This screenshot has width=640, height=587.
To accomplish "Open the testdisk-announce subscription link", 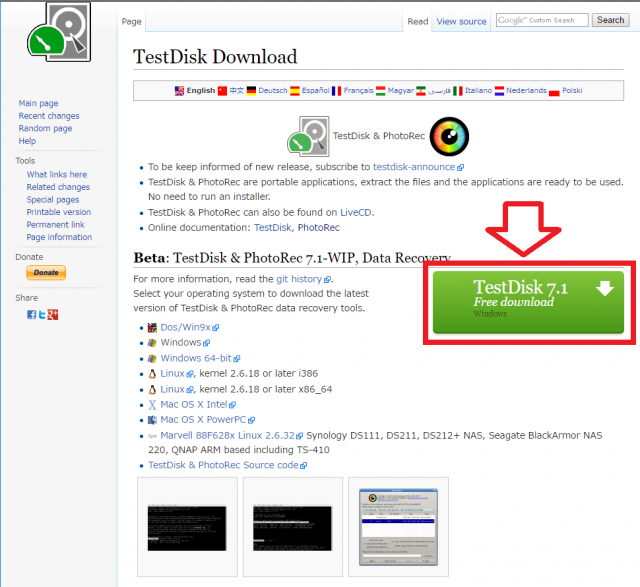I will (415, 167).
